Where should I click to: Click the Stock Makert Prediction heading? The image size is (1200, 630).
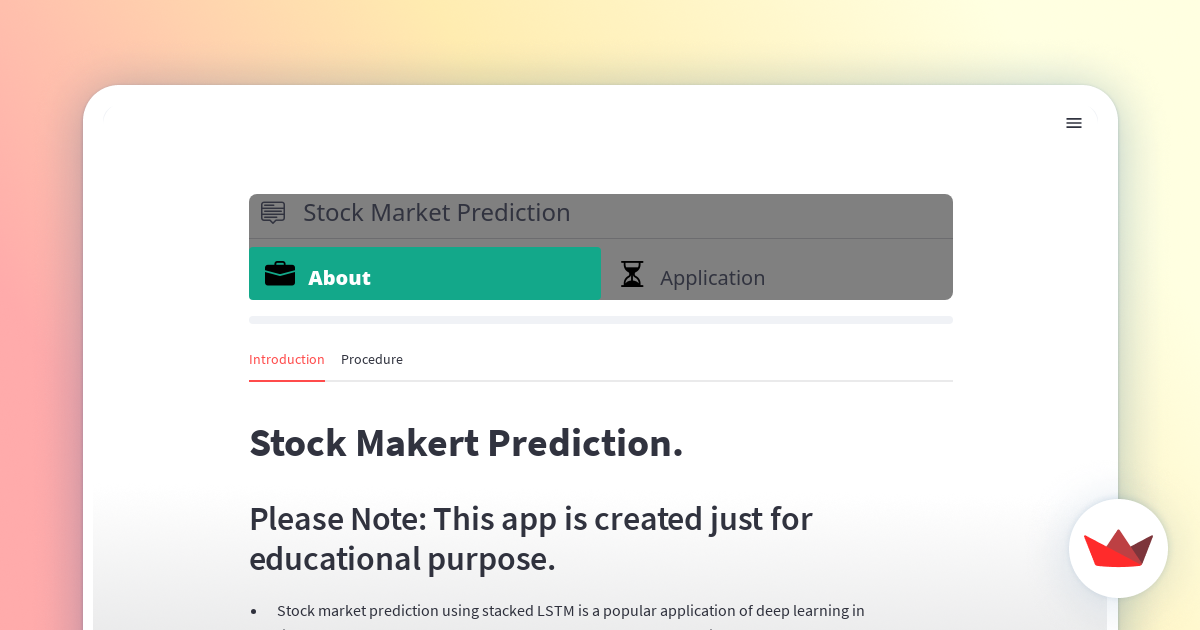click(466, 443)
